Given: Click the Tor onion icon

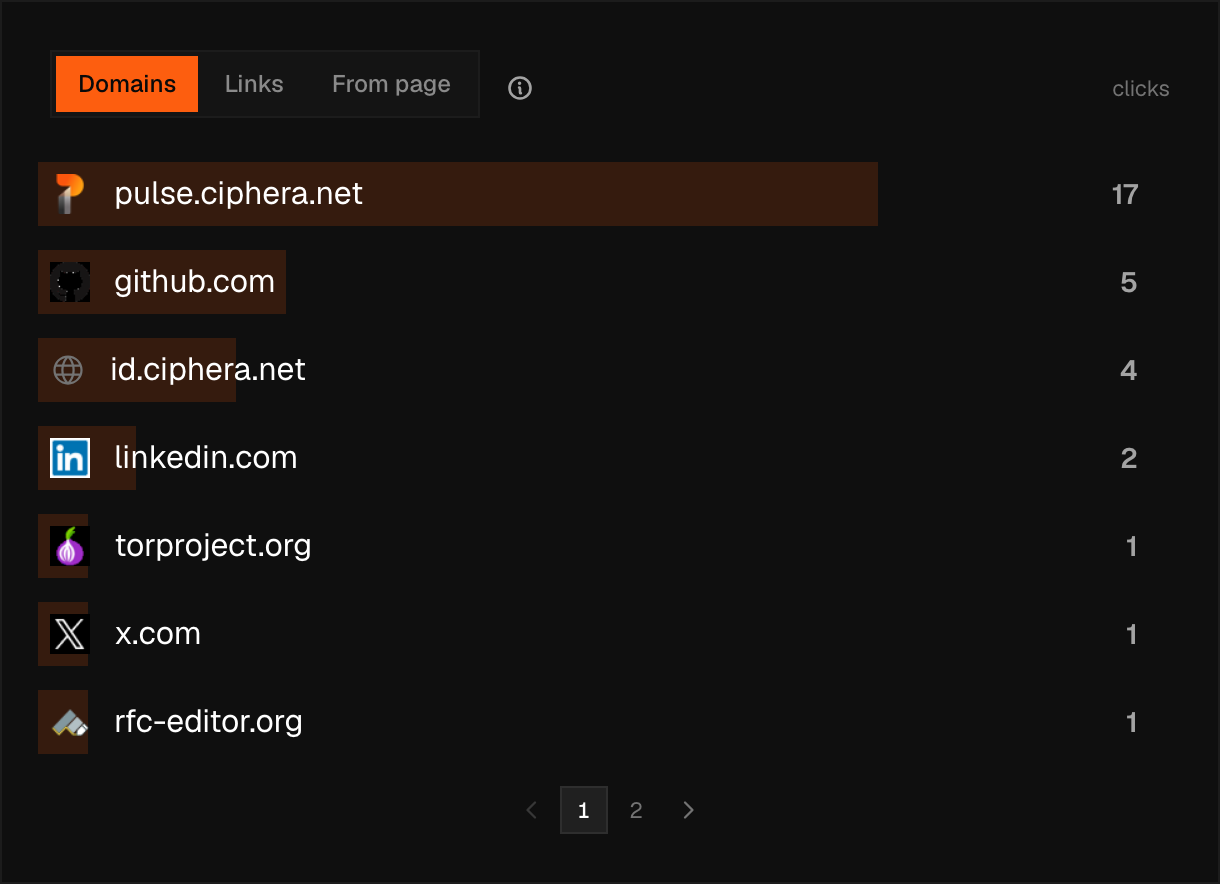Looking at the screenshot, I should click(x=70, y=546).
